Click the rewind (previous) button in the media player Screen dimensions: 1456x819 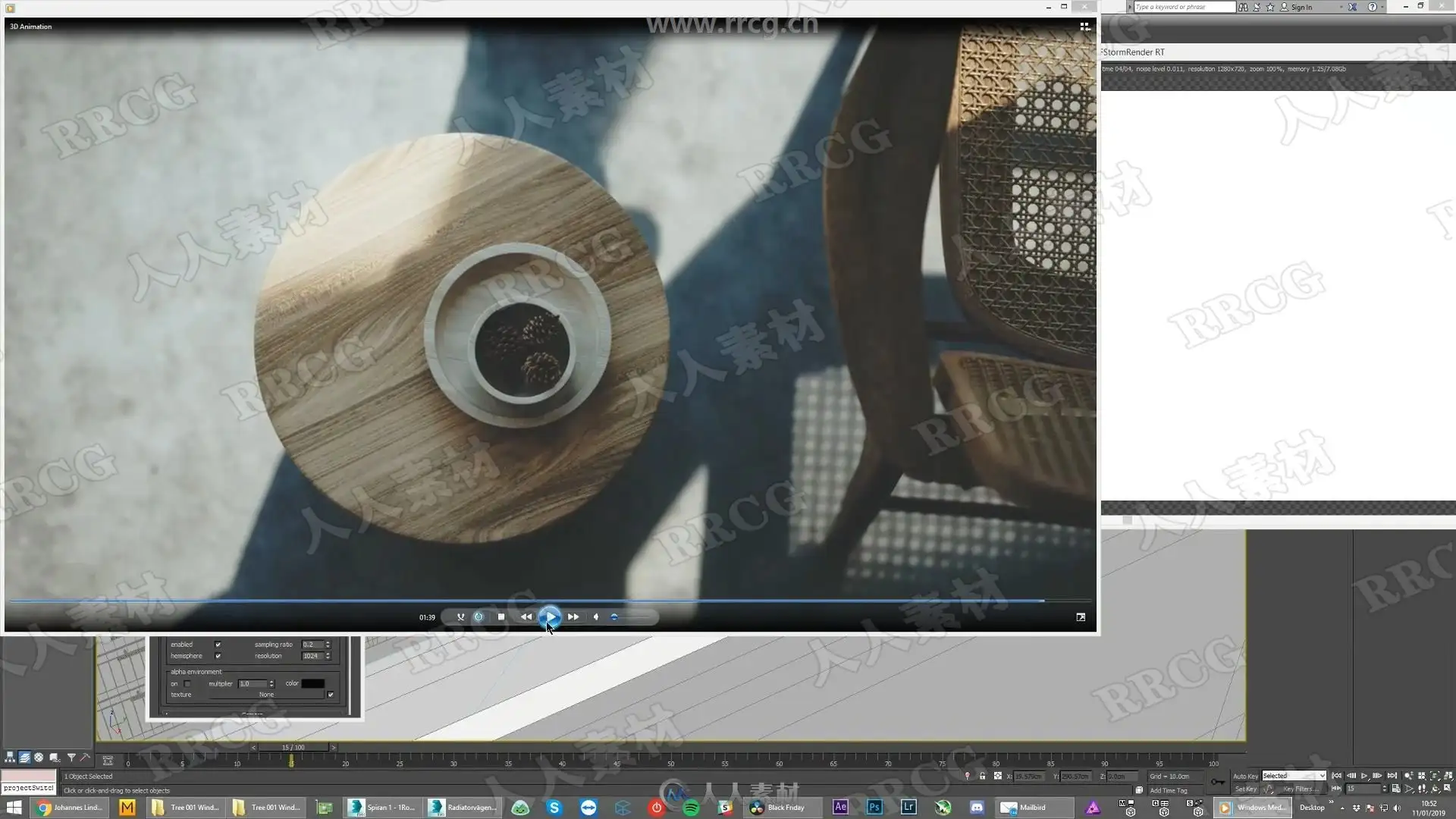526,617
